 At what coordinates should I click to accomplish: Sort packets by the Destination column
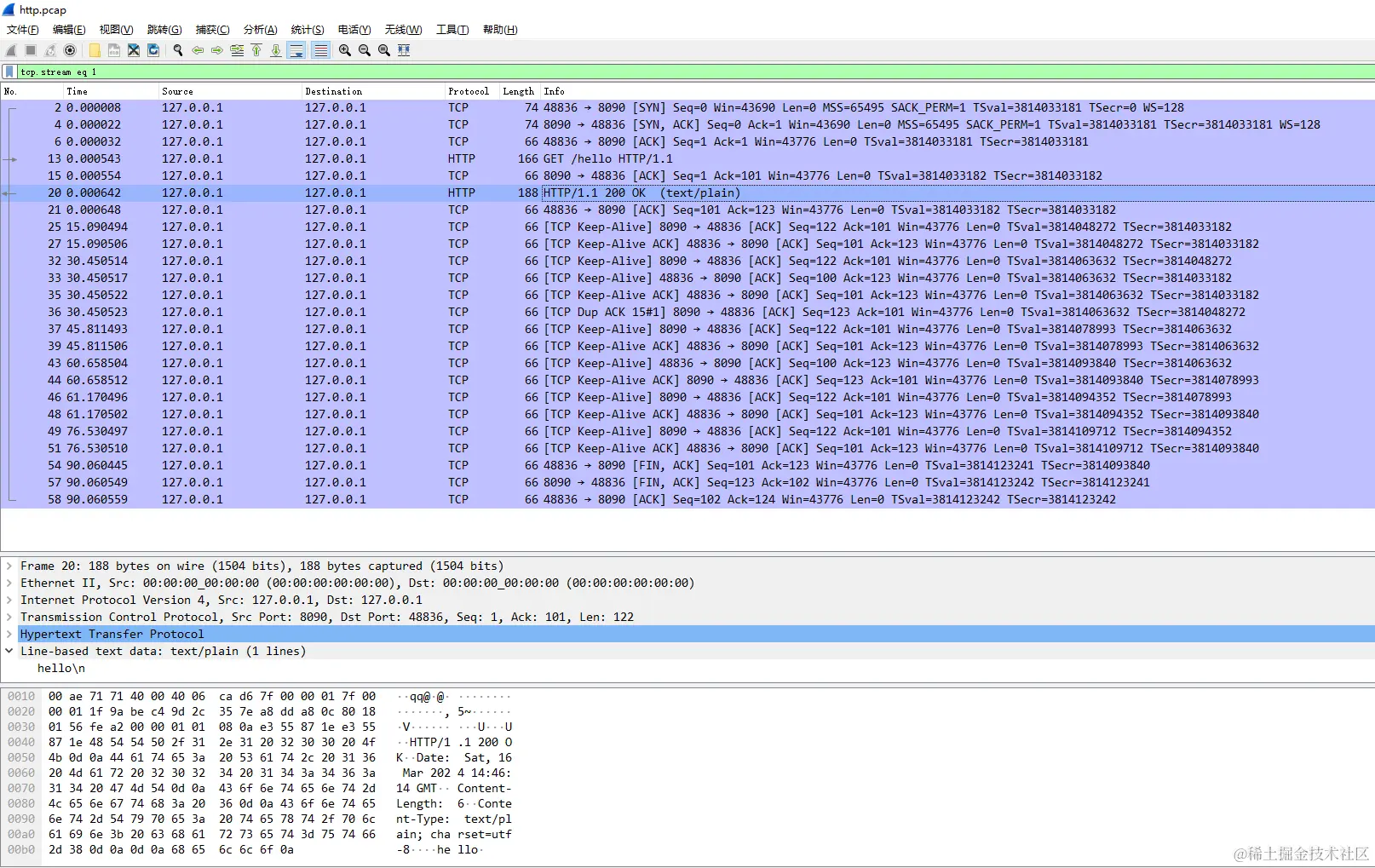click(373, 91)
